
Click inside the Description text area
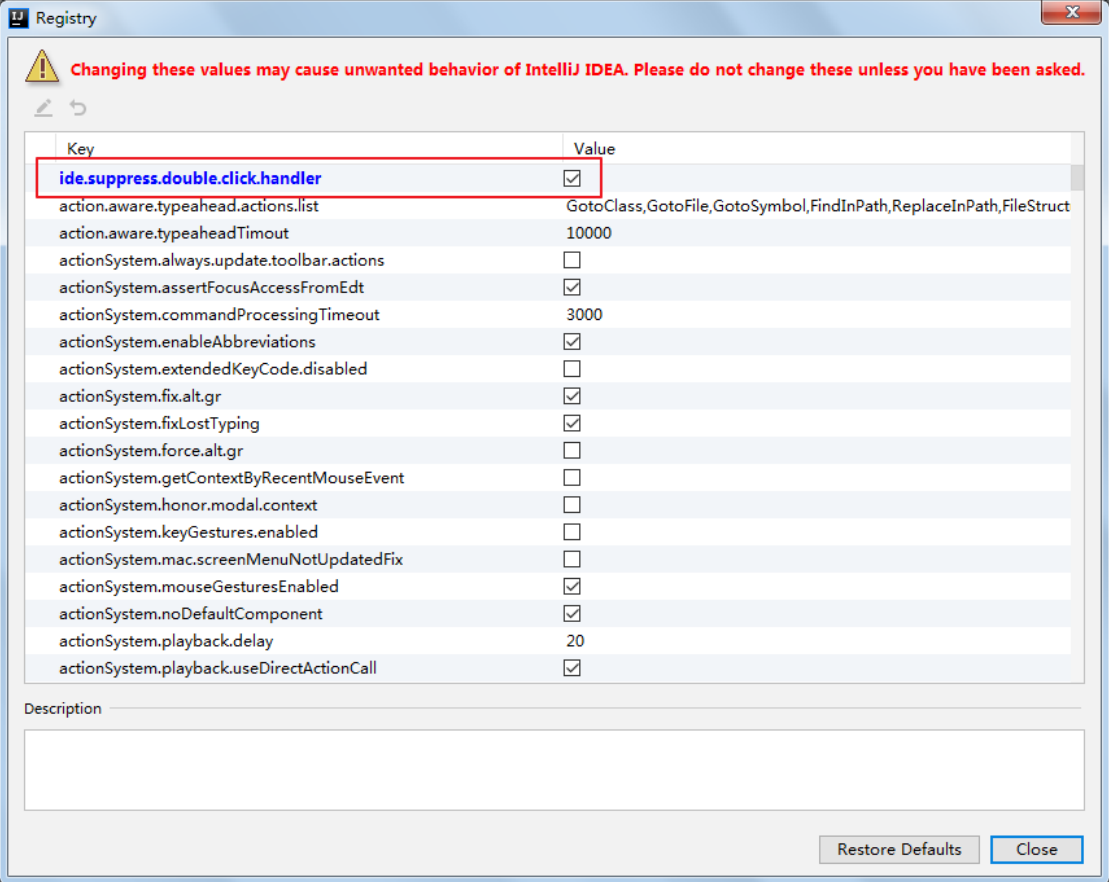point(554,770)
